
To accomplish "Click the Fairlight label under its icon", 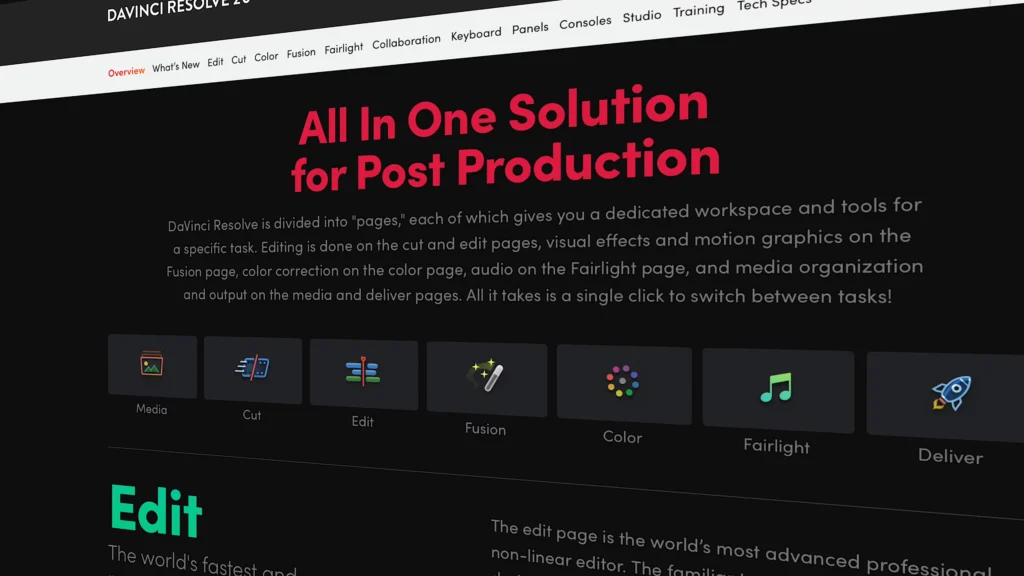I will [776, 447].
